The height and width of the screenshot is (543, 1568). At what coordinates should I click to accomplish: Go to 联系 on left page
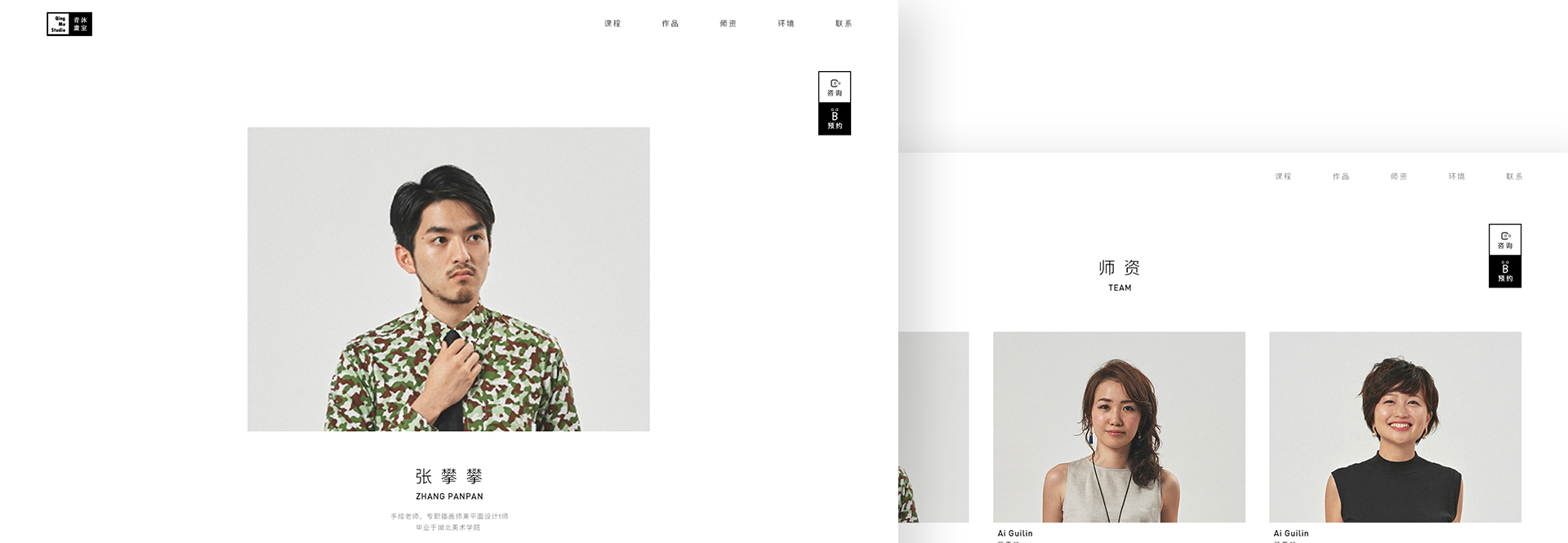click(x=844, y=24)
